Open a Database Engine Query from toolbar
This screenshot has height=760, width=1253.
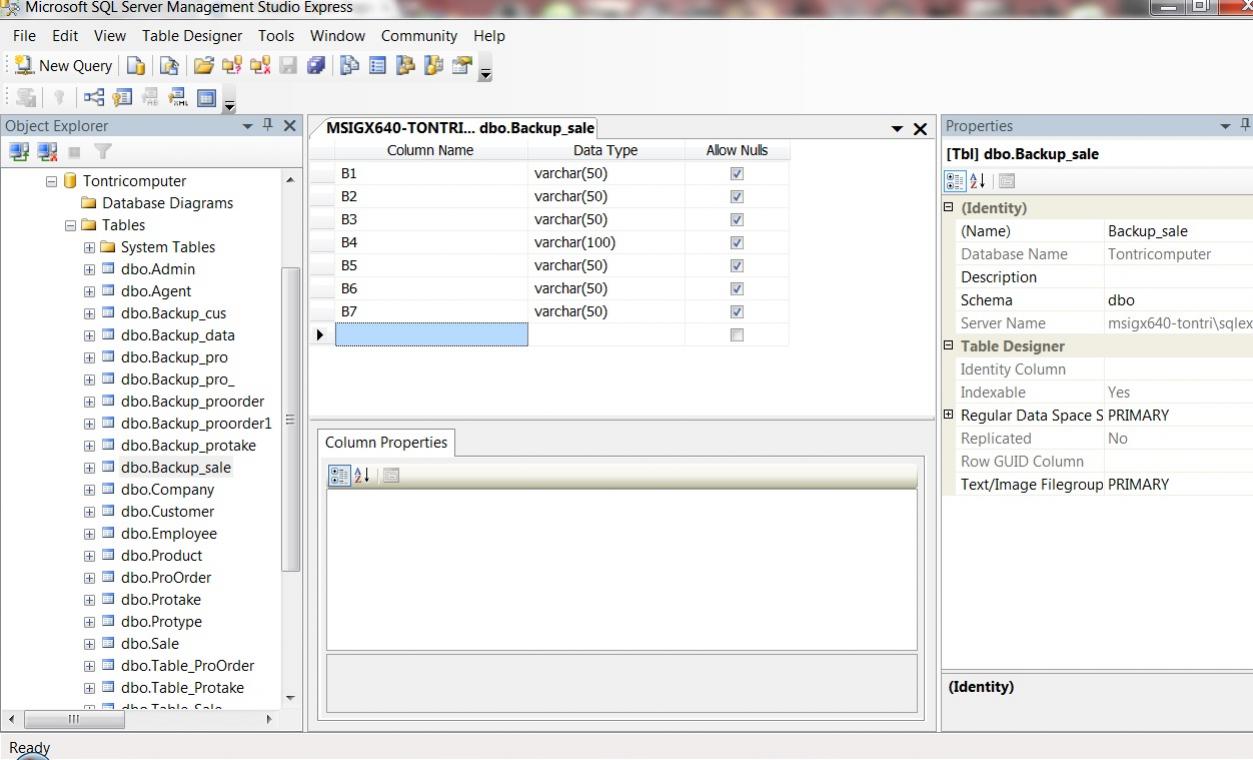pyautogui.click(x=136, y=66)
